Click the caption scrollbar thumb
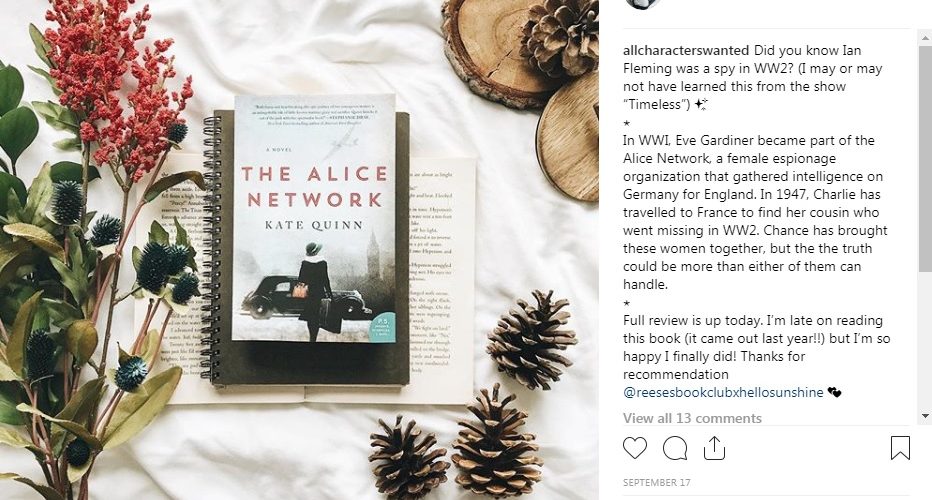The image size is (932, 500). point(925,159)
